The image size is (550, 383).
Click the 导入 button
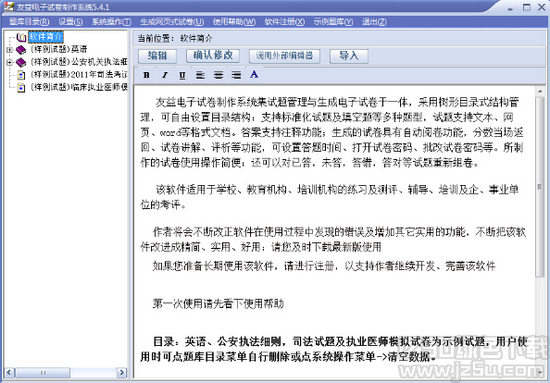349,56
